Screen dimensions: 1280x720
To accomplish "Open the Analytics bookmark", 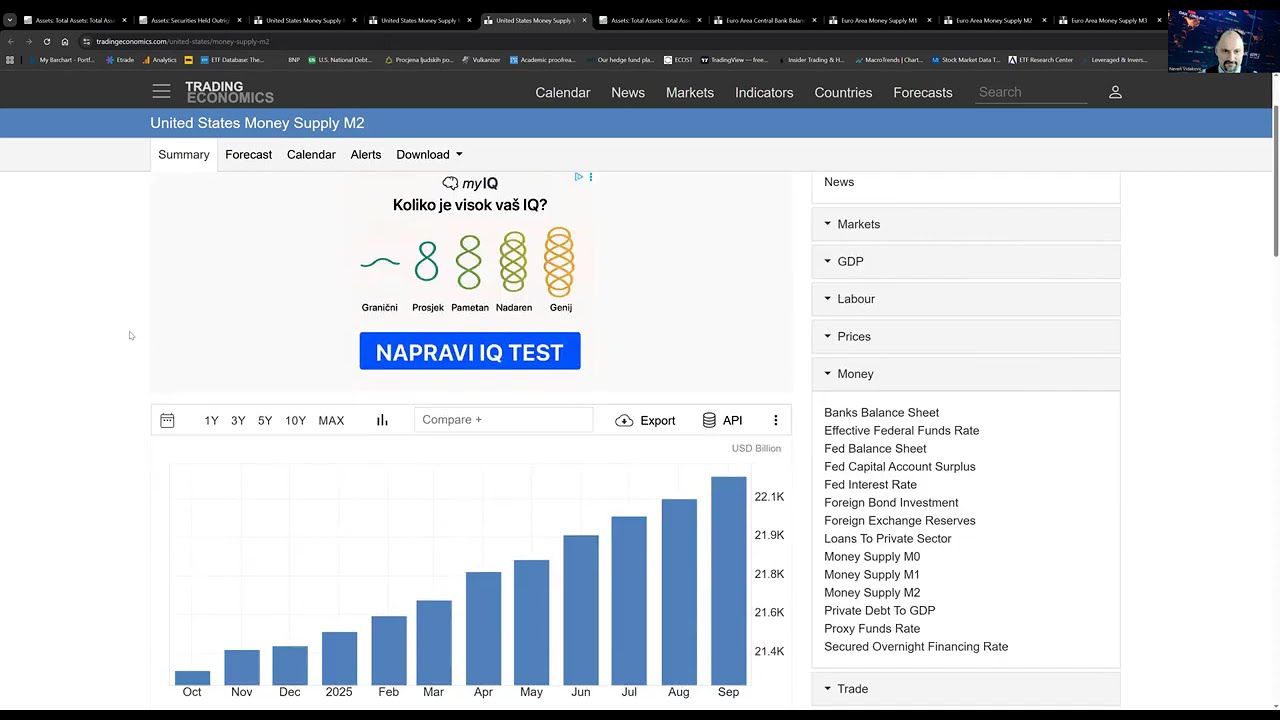I will coord(160,60).
